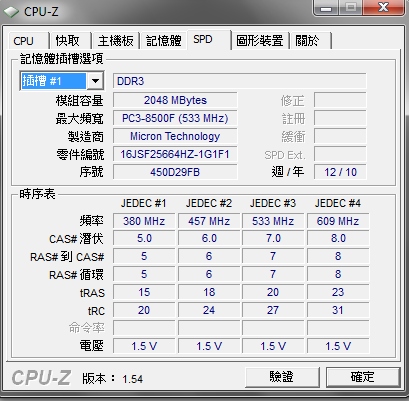Switch to the 關於 tab

[311, 41]
